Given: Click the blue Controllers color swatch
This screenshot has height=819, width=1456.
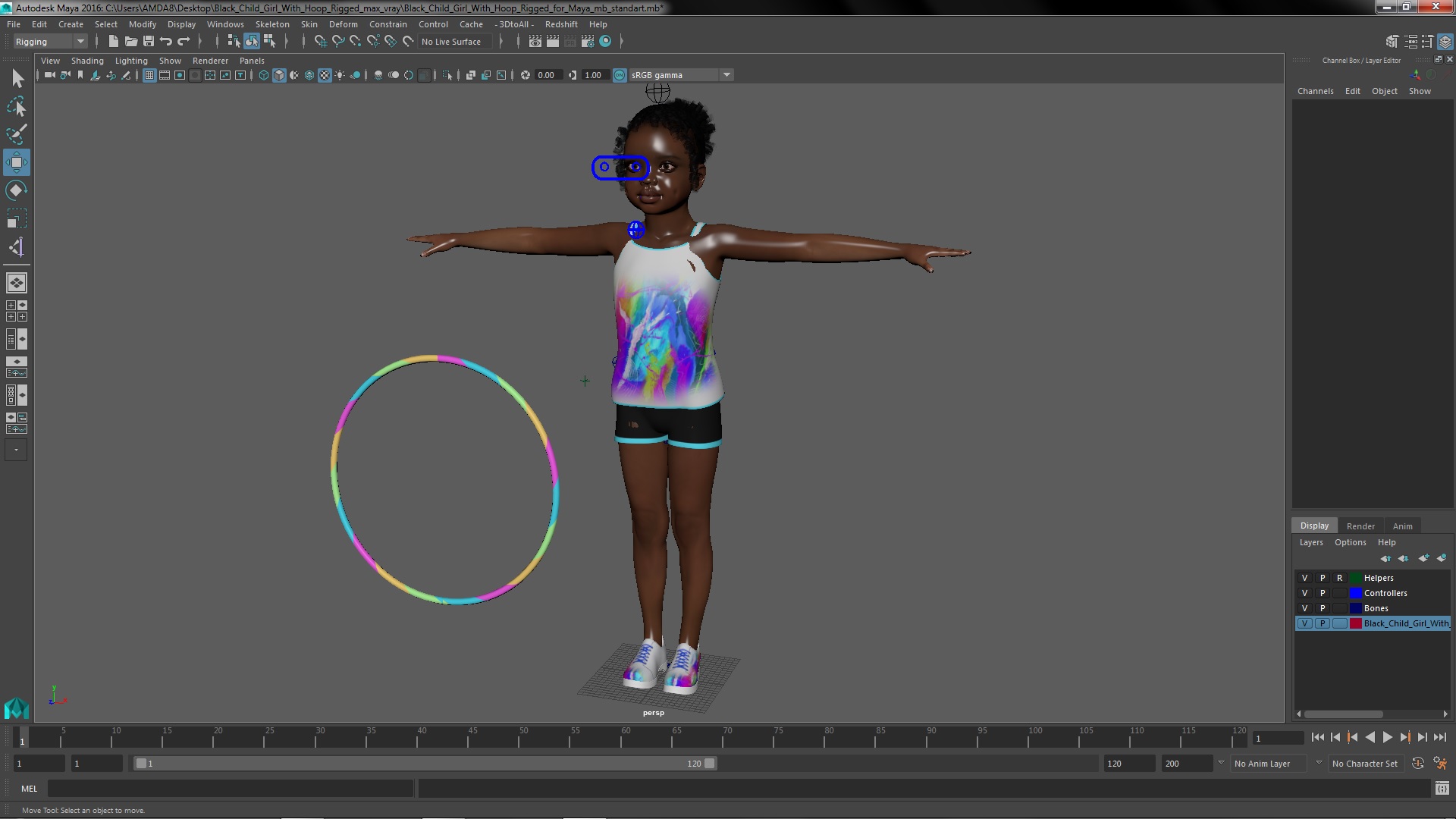Looking at the screenshot, I should coord(1356,593).
